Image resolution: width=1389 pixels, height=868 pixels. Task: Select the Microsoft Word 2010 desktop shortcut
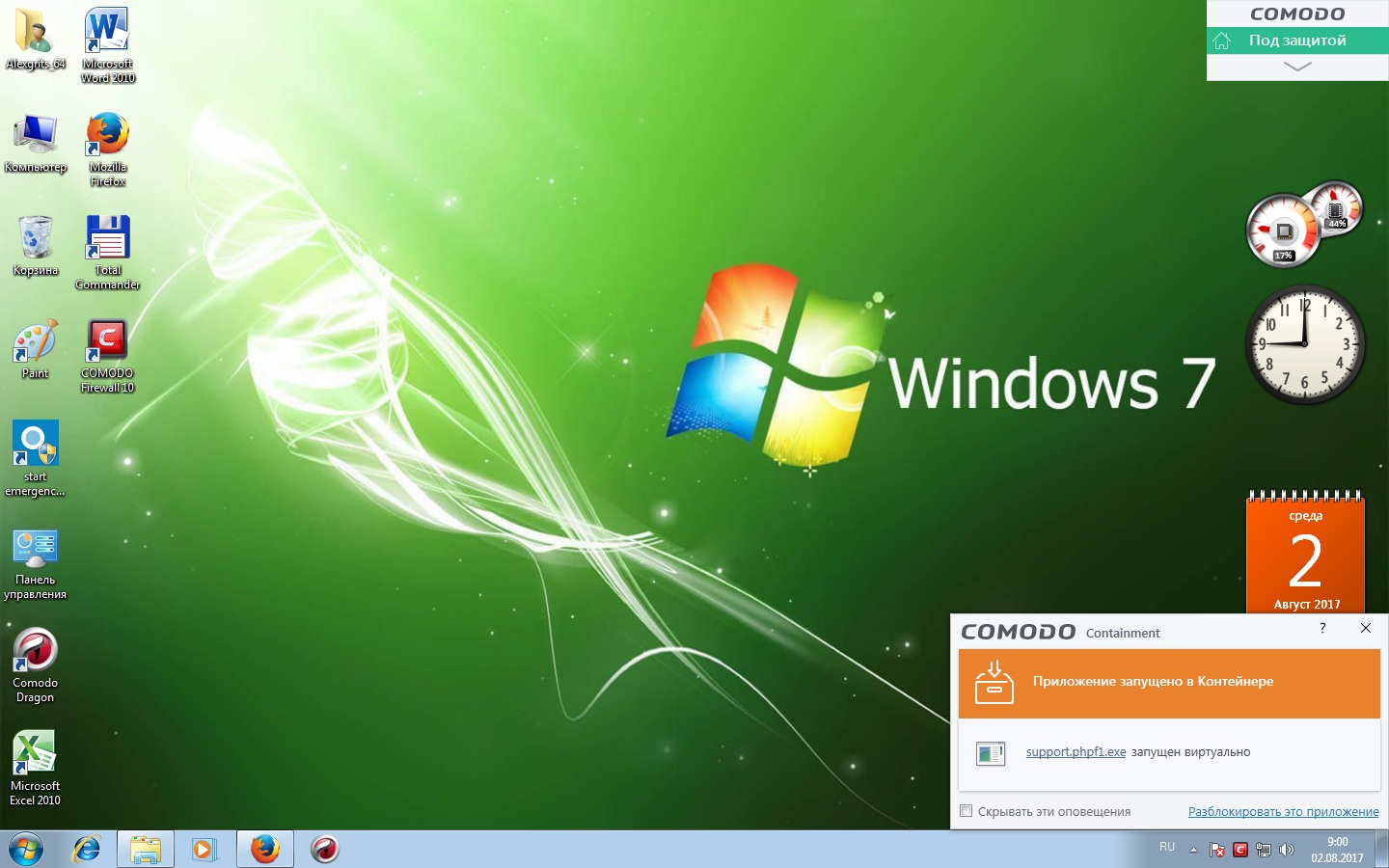108,45
